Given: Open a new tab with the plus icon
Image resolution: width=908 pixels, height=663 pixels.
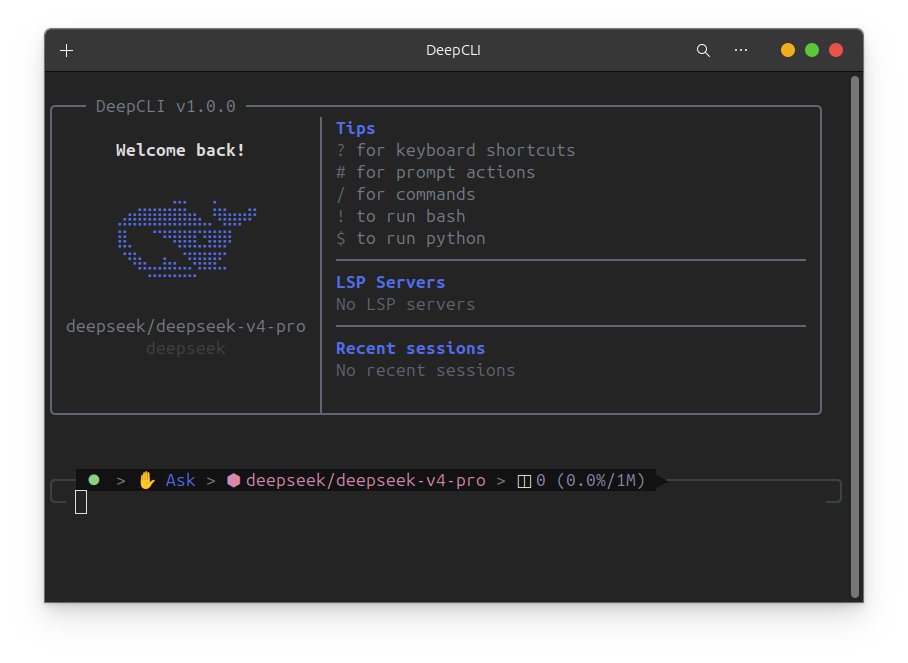Looking at the screenshot, I should click(67, 50).
